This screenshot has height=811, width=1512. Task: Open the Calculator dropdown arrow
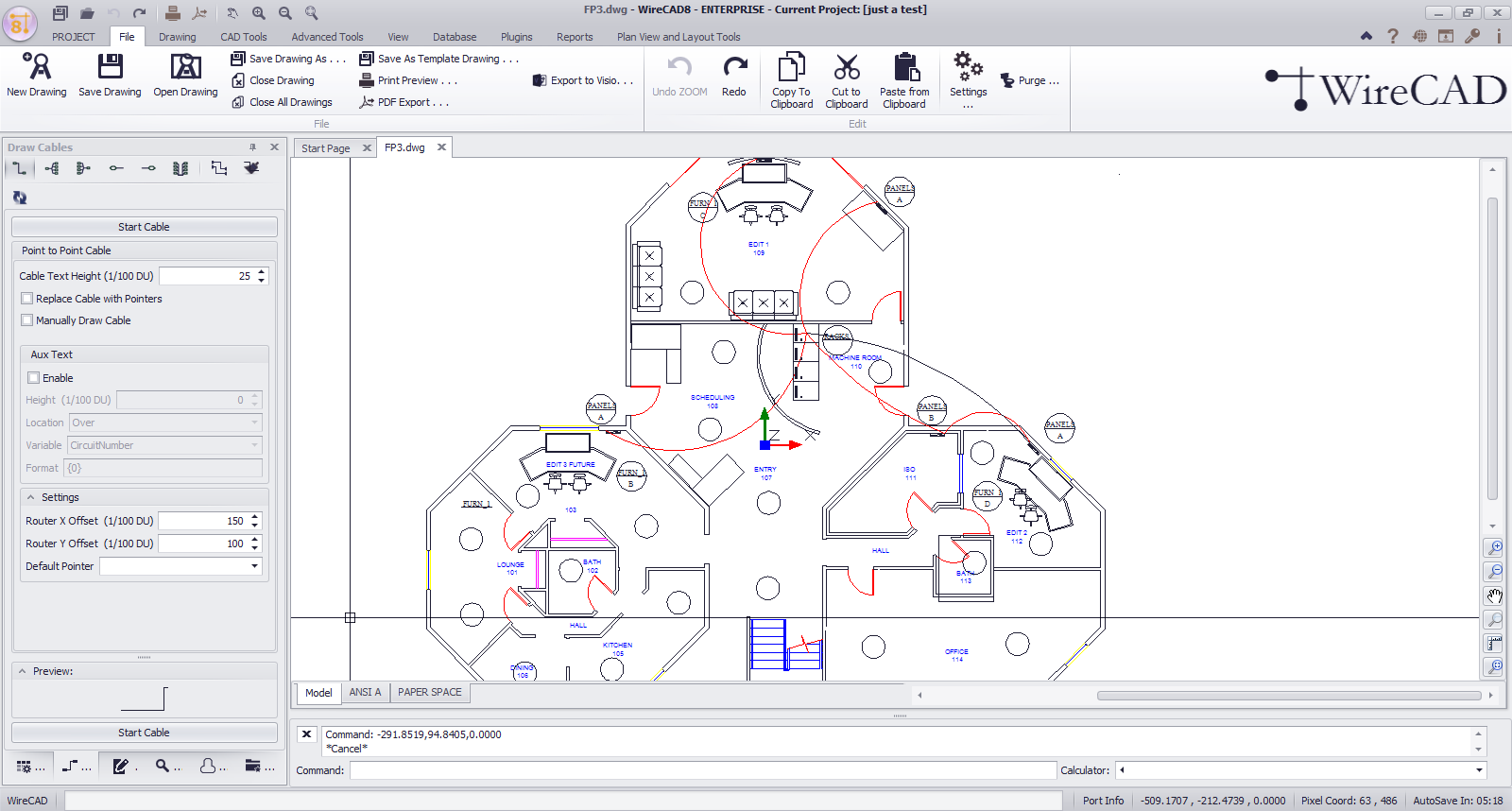click(1479, 770)
